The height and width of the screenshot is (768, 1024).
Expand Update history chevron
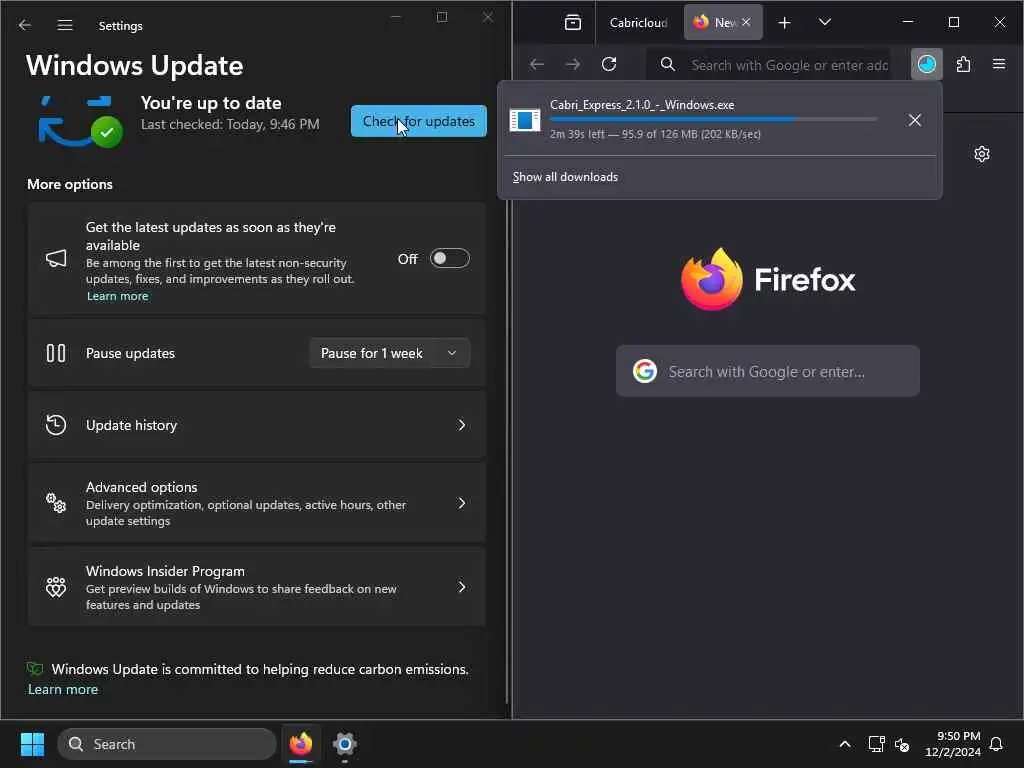click(462, 425)
